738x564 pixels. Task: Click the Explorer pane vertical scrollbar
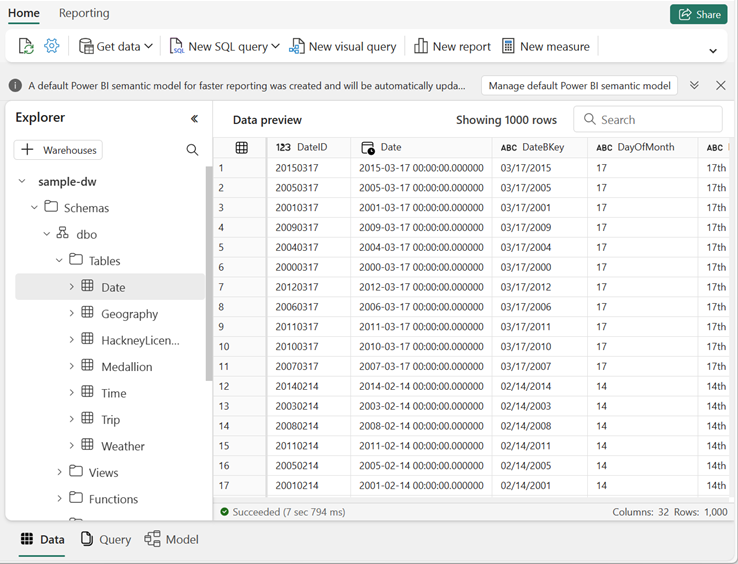tap(209, 273)
